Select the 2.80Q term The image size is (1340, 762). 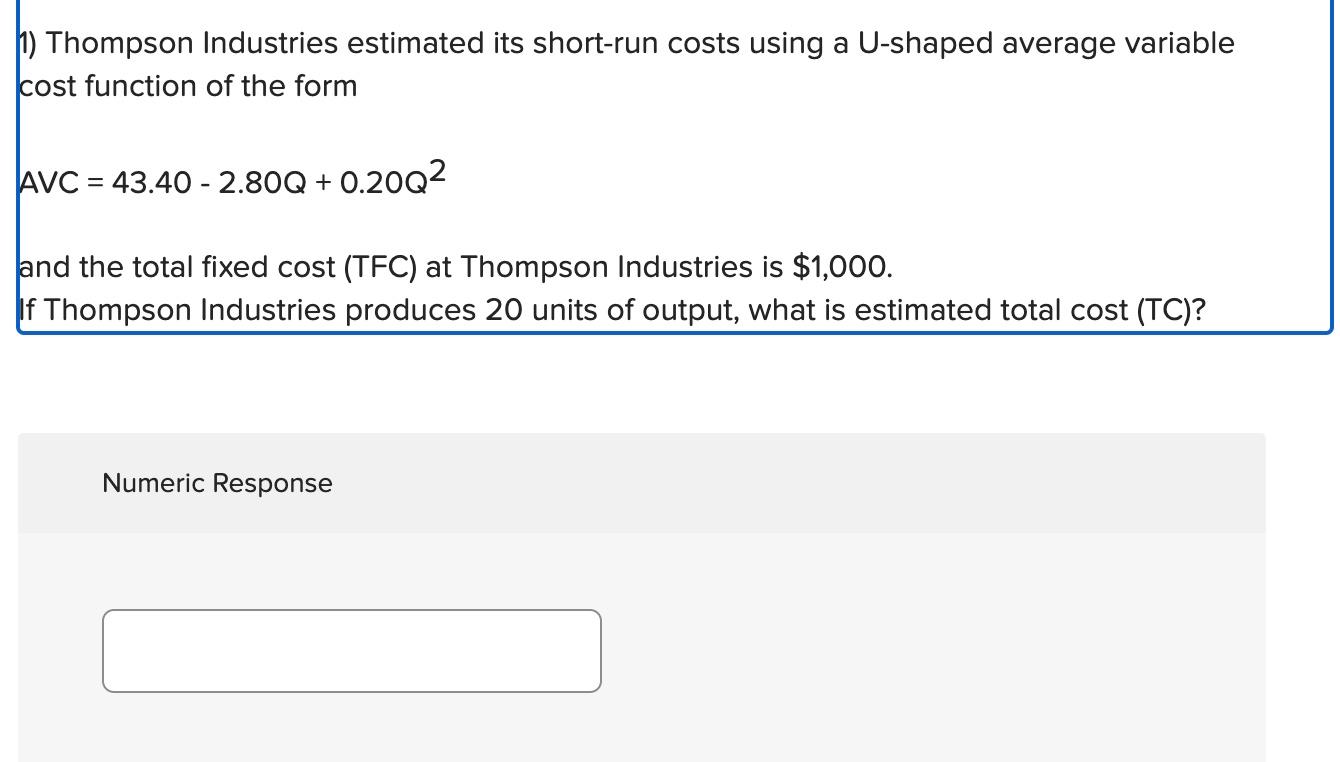(260, 183)
